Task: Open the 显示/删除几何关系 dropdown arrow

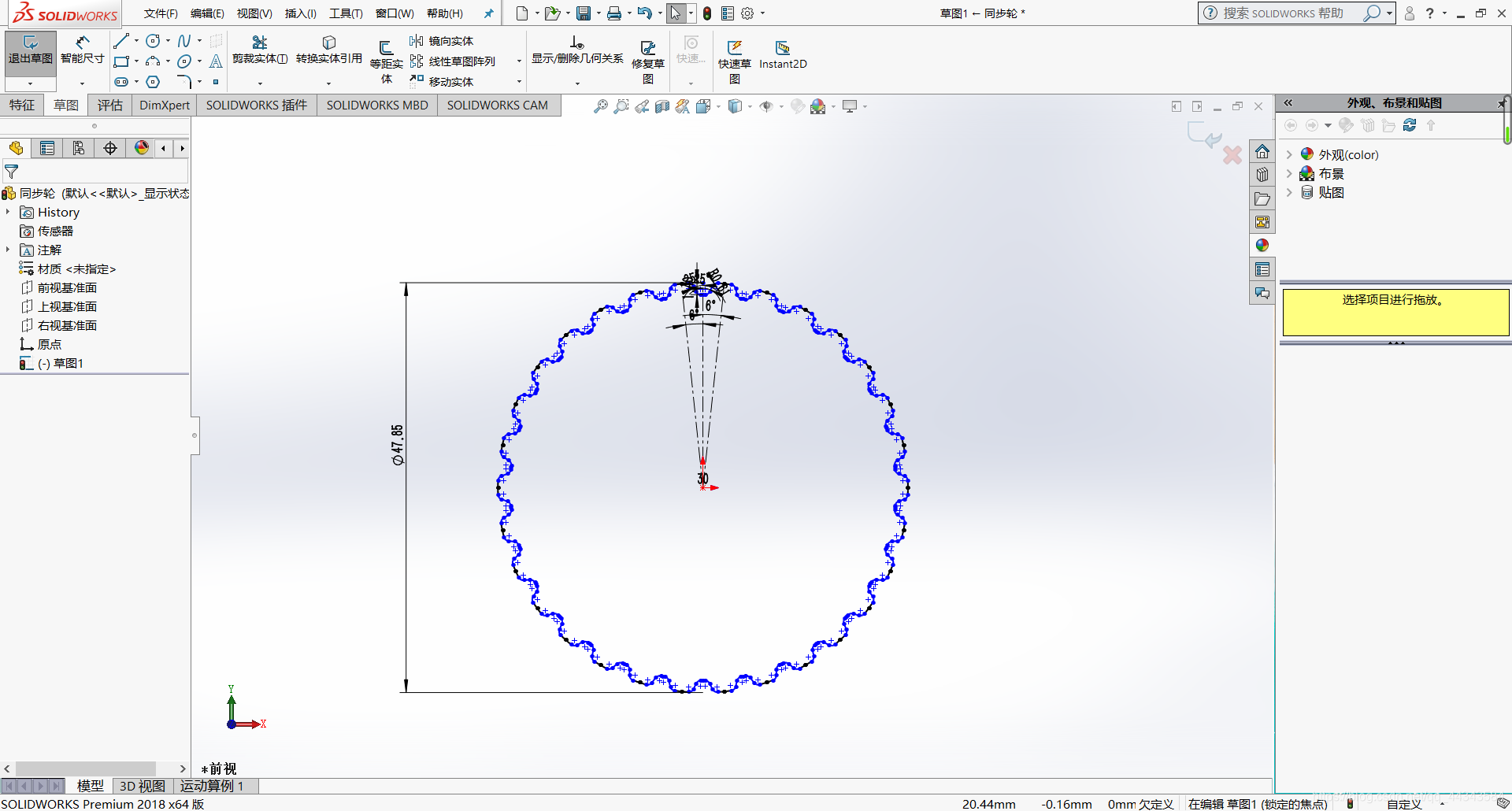Action: 577,83
